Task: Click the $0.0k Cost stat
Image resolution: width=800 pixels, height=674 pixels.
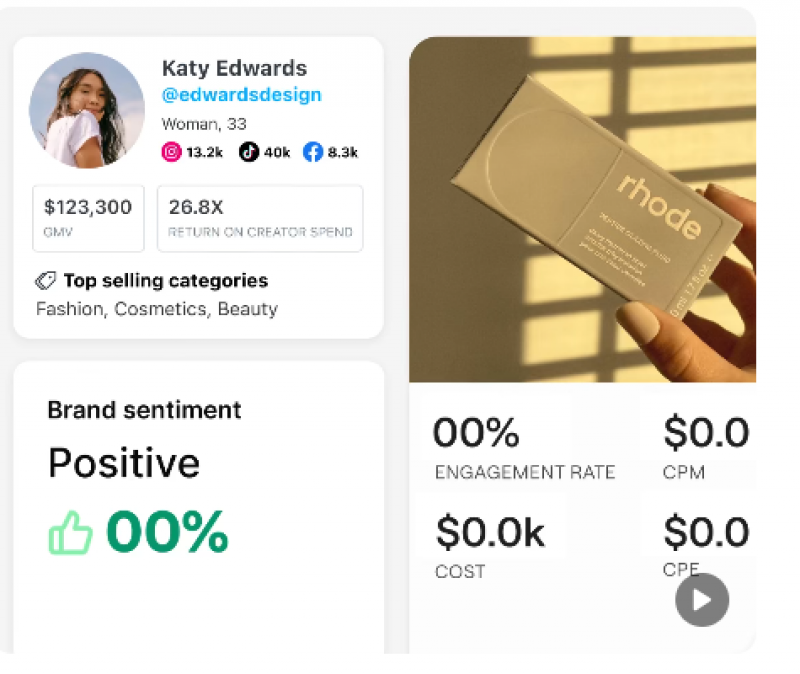Action: tap(490, 545)
